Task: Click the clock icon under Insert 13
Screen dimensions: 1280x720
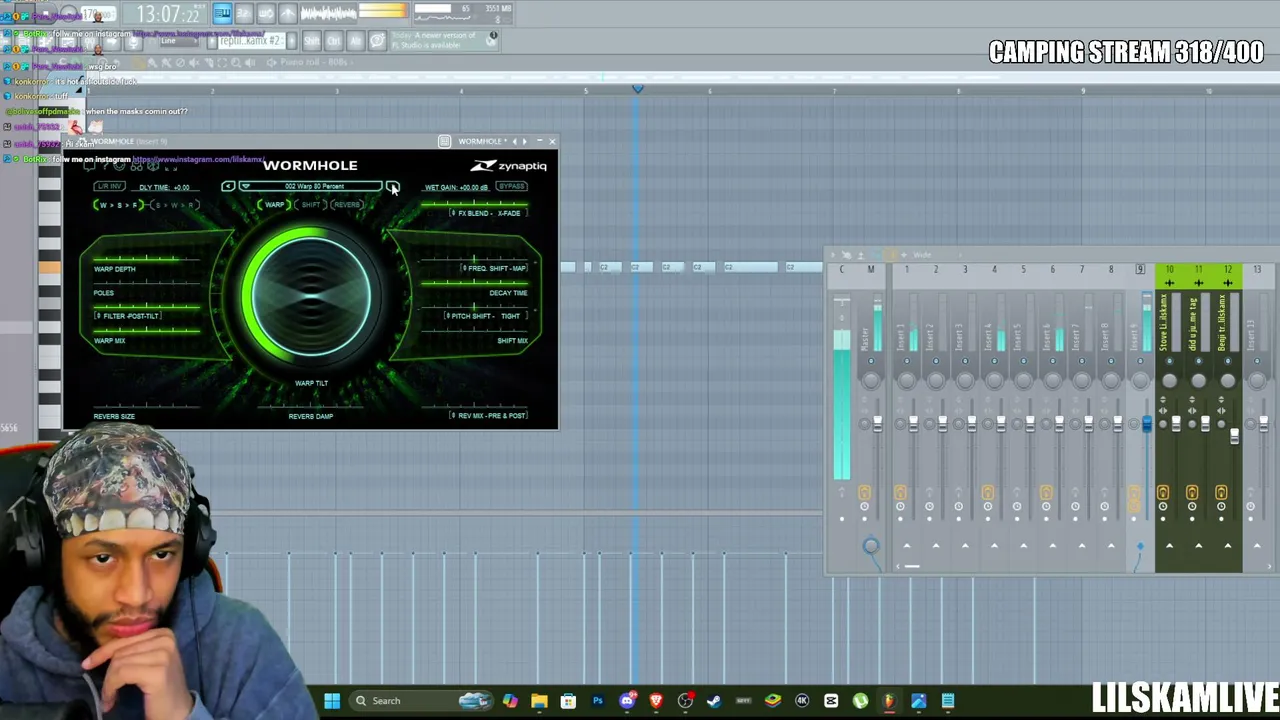Action: coord(1250,507)
